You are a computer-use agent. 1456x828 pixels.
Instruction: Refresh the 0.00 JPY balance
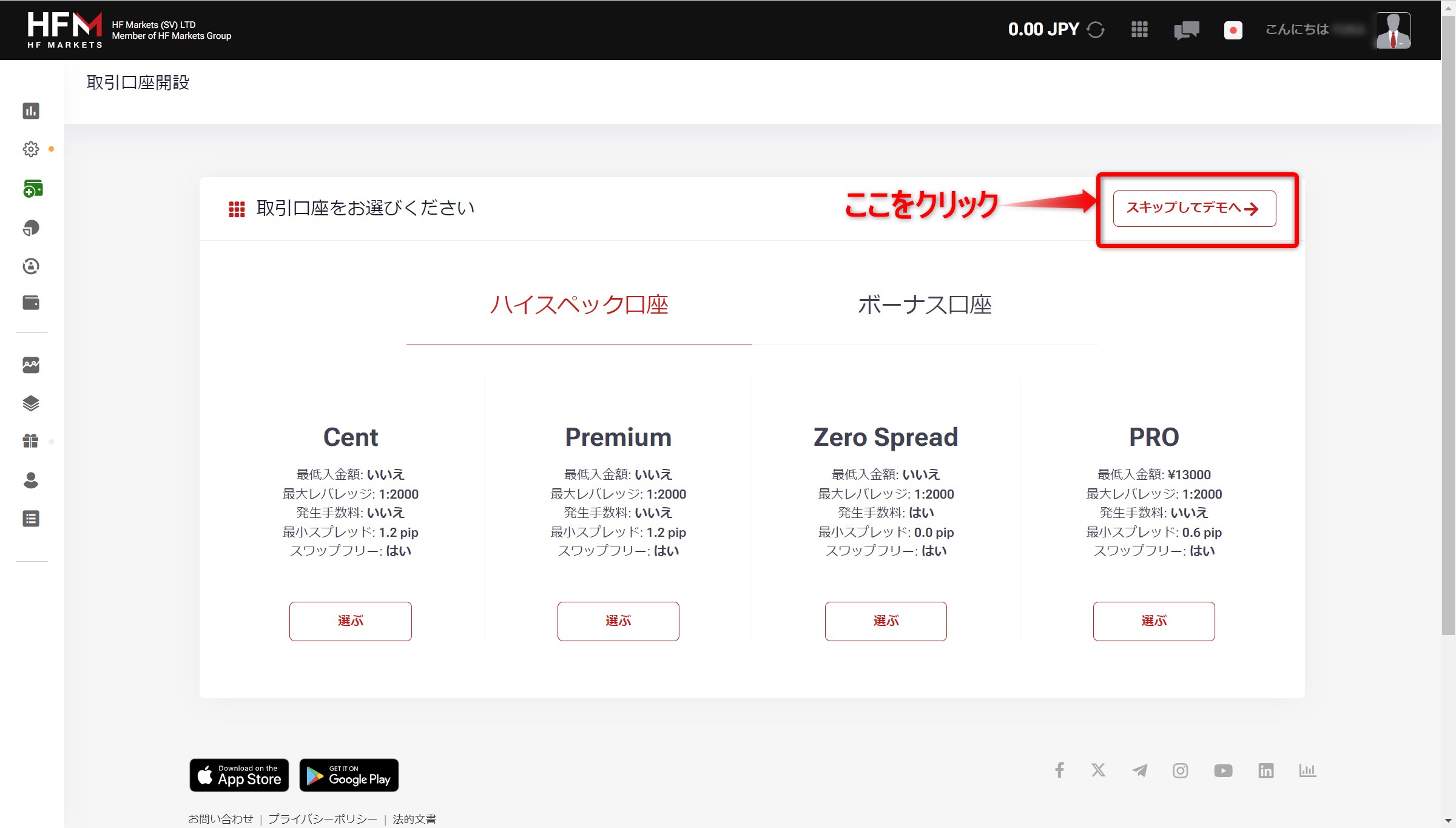1096,30
